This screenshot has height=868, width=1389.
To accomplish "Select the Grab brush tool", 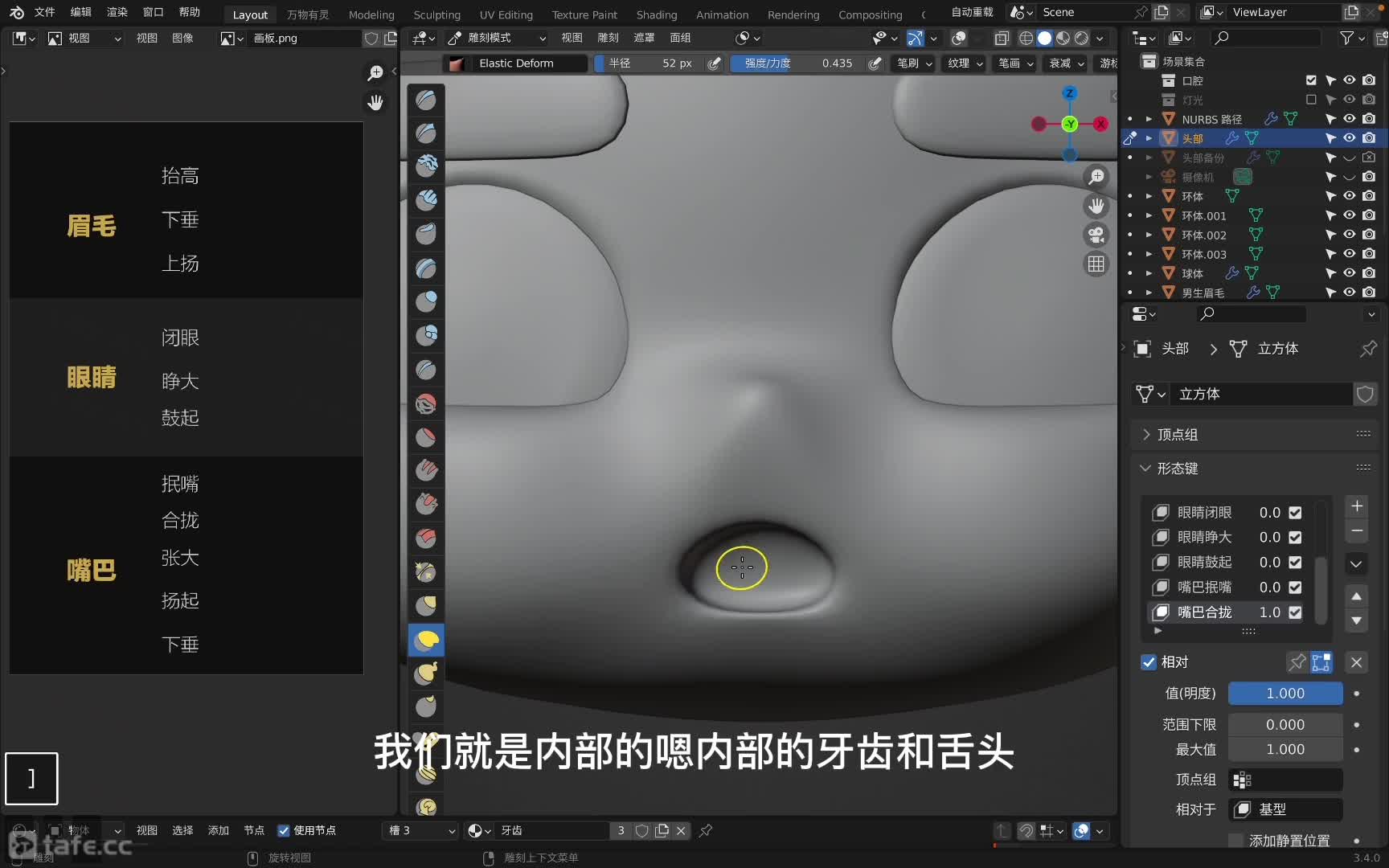I will [x=426, y=605].
